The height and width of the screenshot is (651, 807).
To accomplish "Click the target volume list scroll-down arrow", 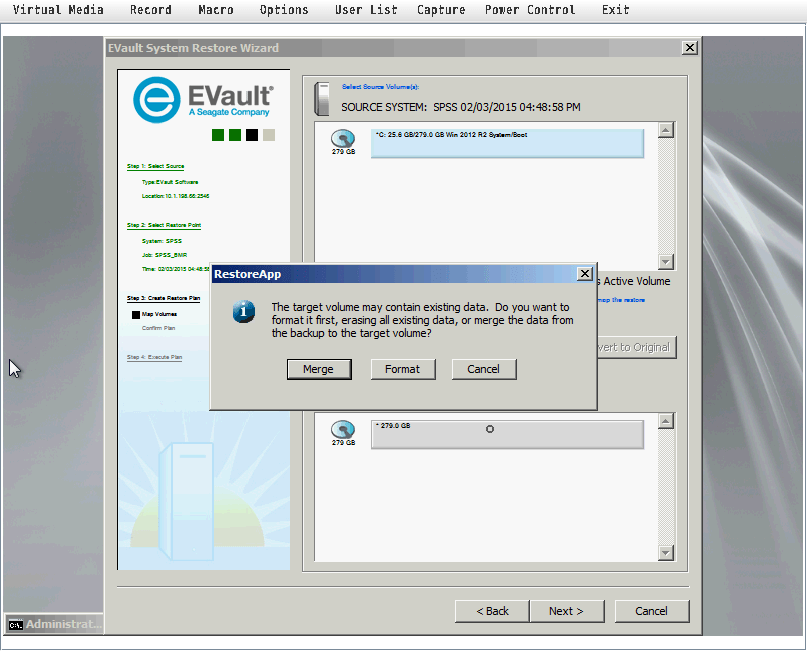I will tap(666, 553).
